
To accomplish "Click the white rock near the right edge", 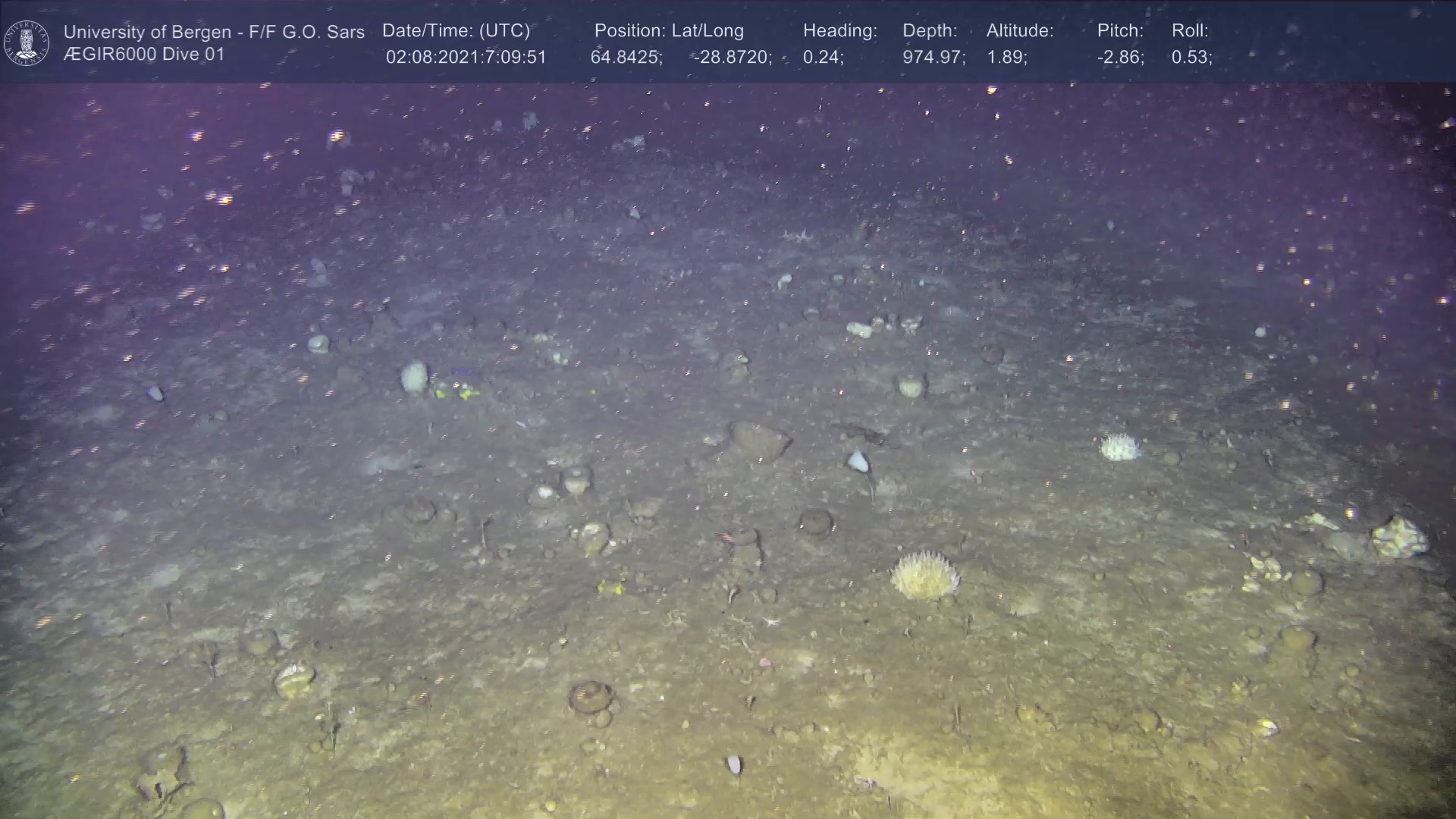I will pyautogui.click(x=1399, y=537).
